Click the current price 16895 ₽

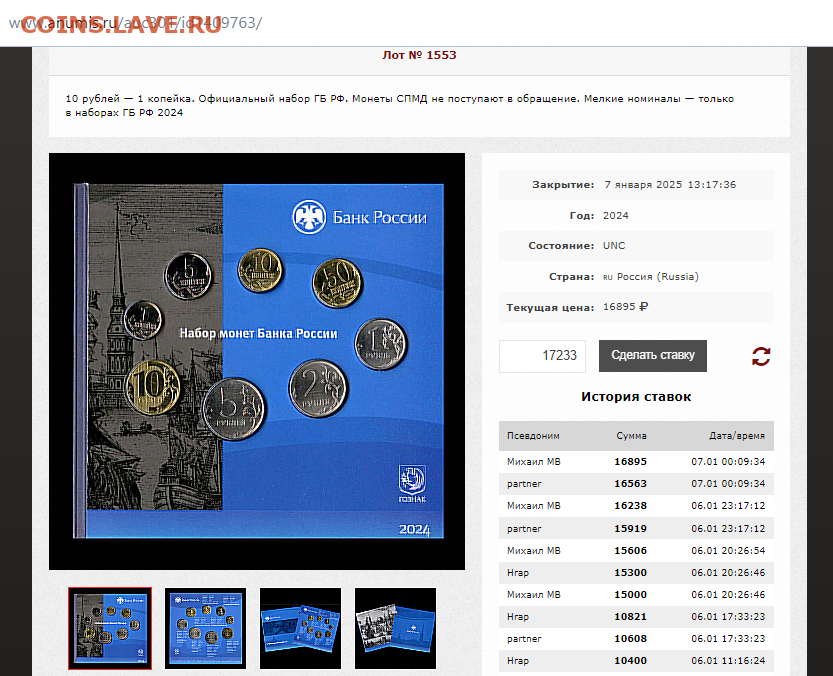(625, 307)
